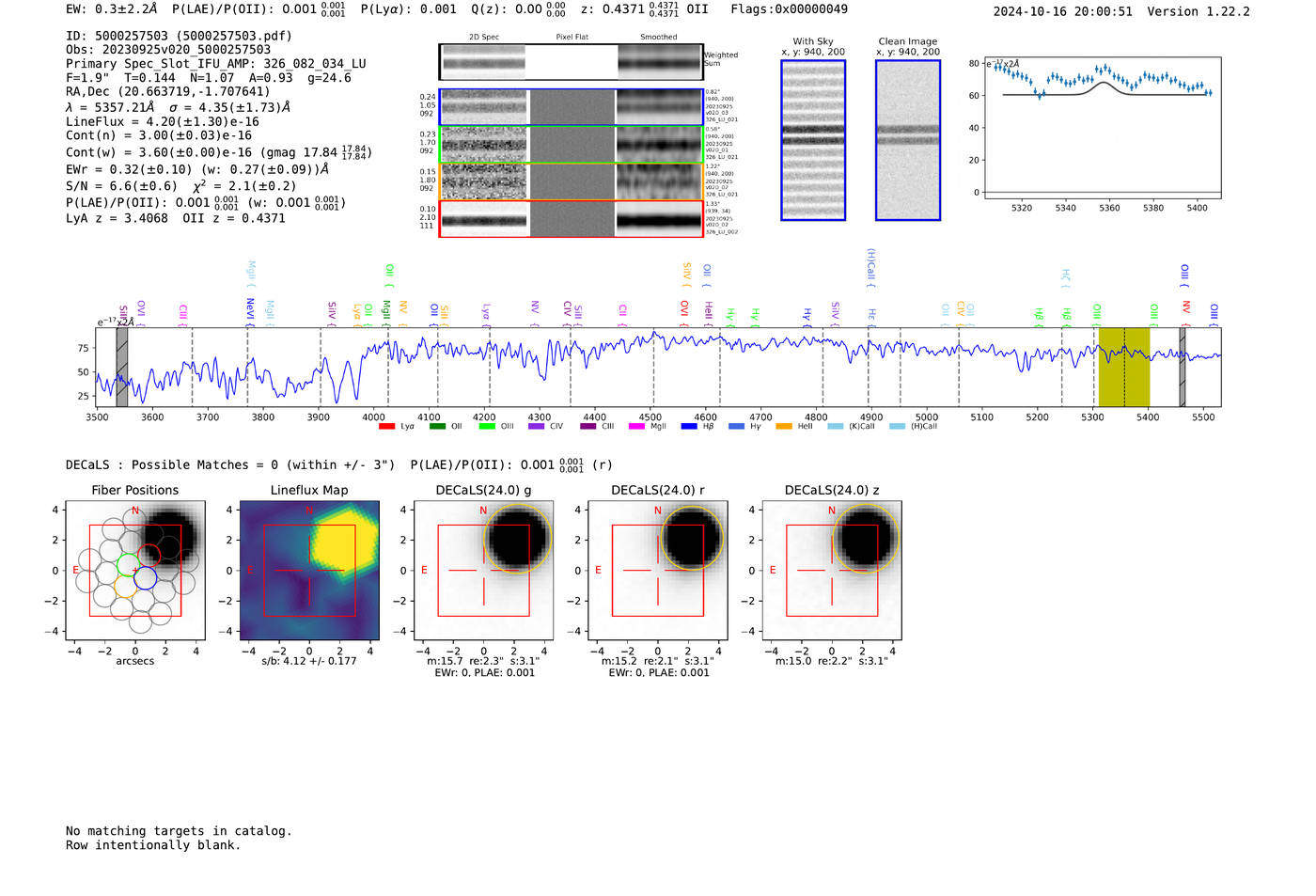Click 'No matching targets in catalog.' text
1316x896 pixels.
pos(179,831)
